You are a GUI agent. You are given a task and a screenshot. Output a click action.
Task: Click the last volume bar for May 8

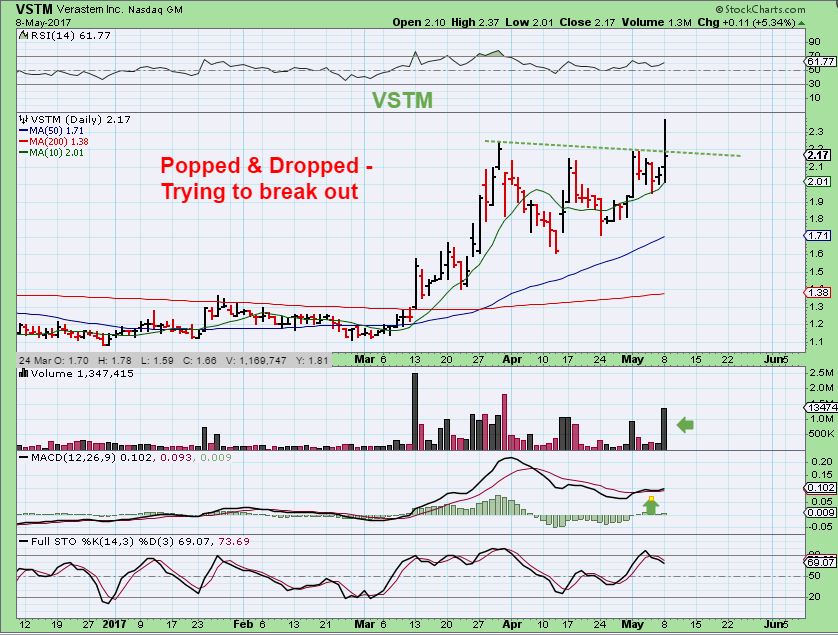coord(664,429)
